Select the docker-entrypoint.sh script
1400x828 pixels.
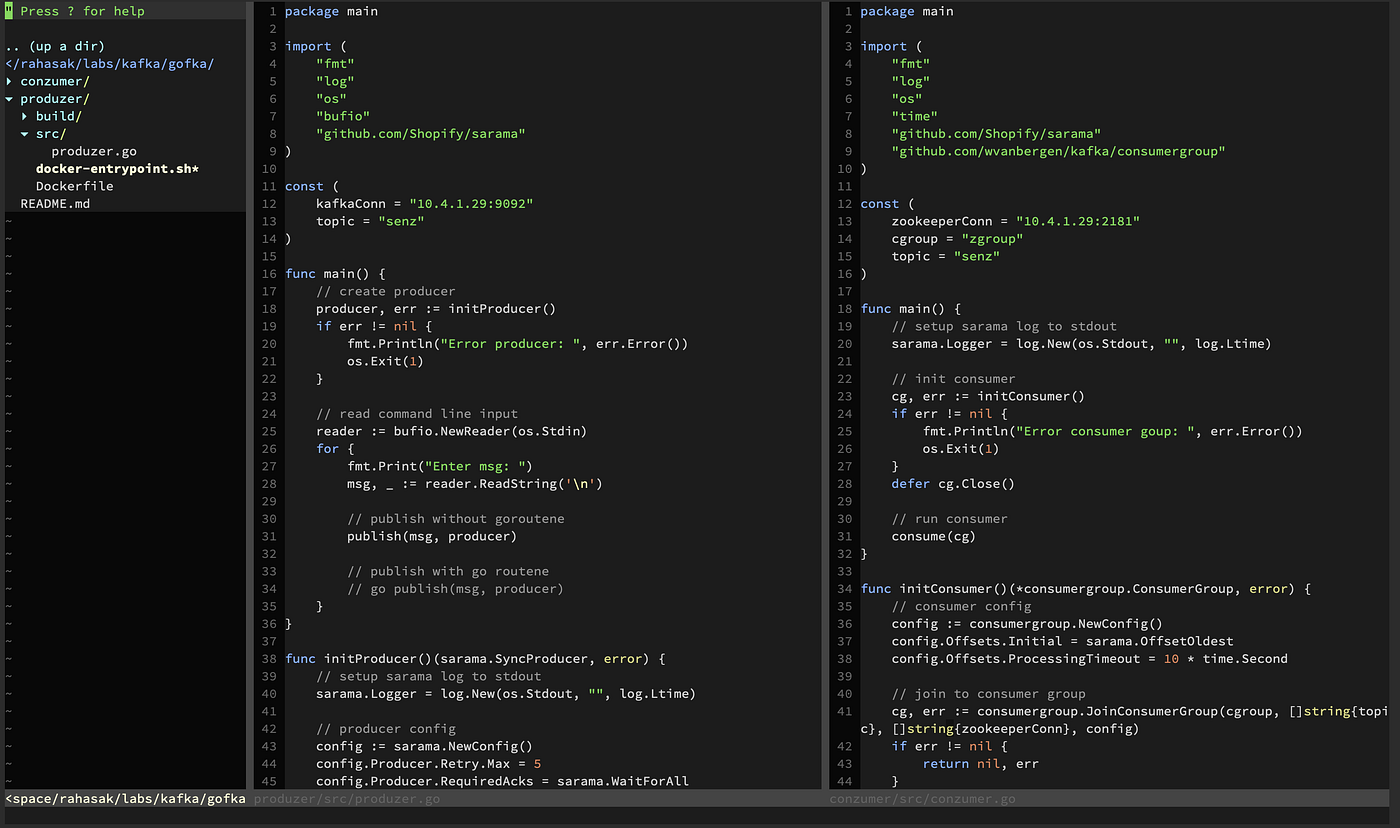tap(116, 168)
